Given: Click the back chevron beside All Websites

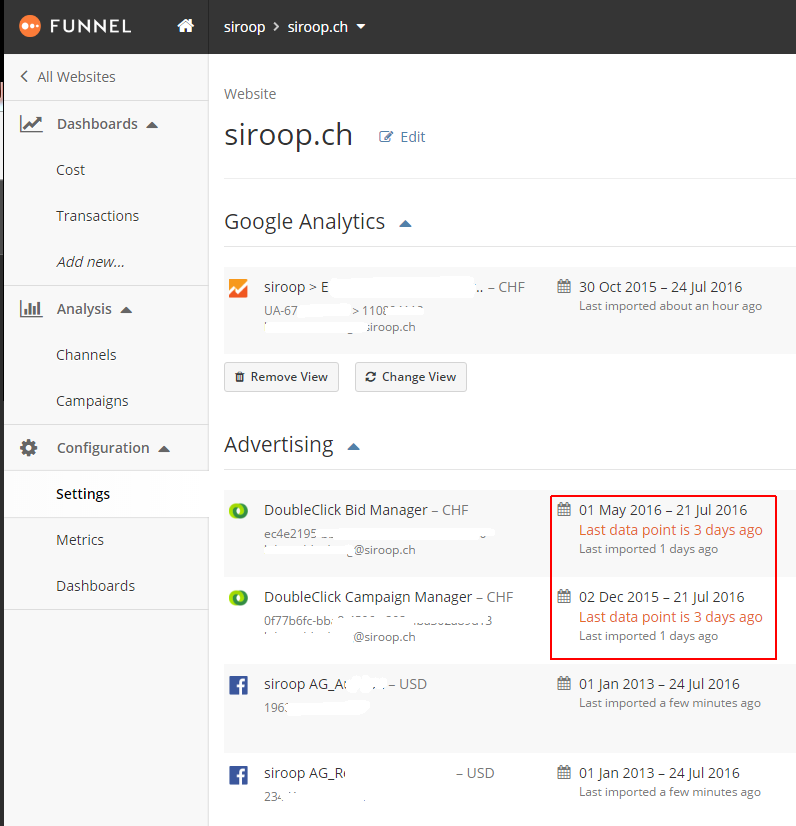Looking at the screenshot, I should tap(24, 76).
